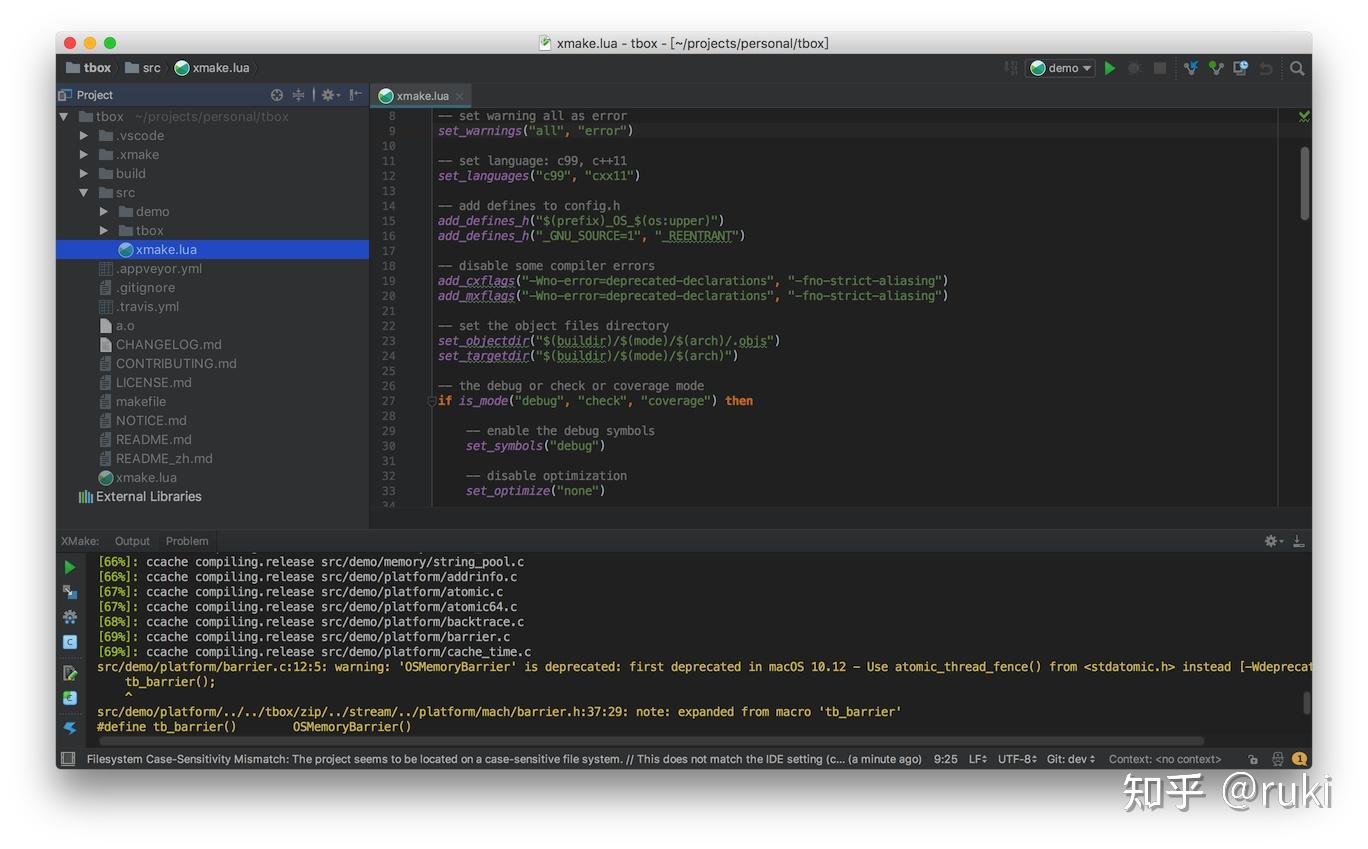1368x849 pixels.
Task: Click the blue lightning icon in XMake panel
Action: [70, 727]
